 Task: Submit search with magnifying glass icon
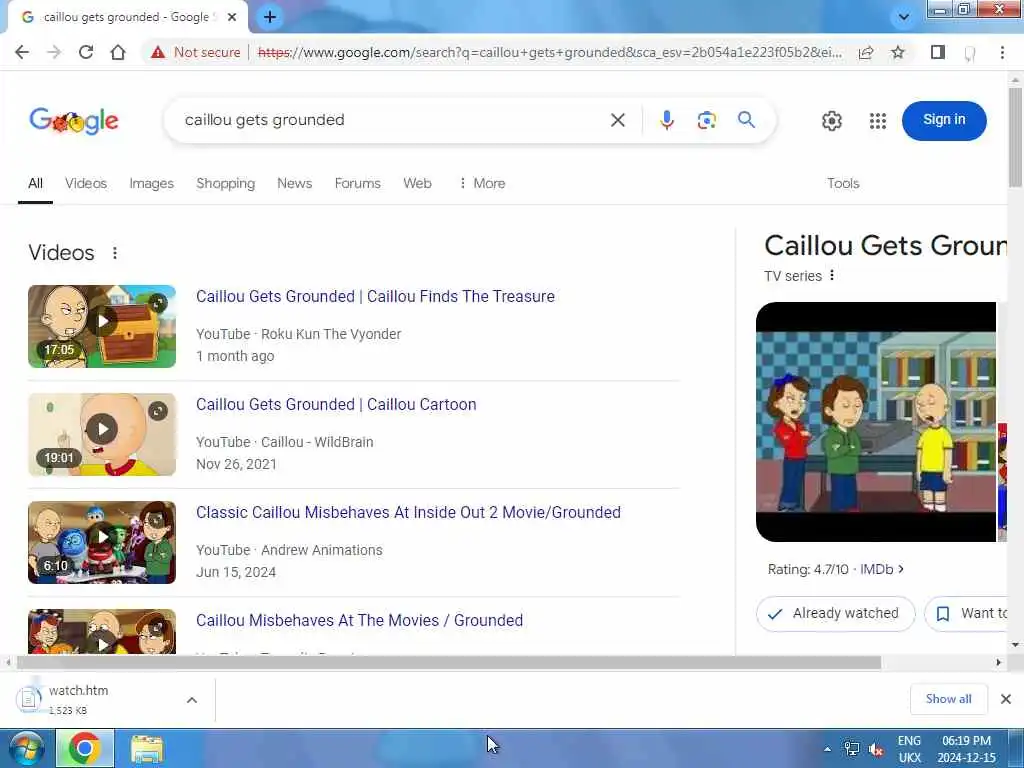[746, 120]
